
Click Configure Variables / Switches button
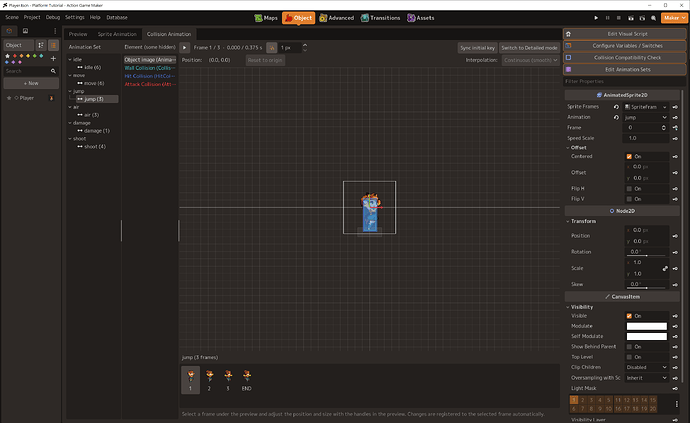click(624, 46)
